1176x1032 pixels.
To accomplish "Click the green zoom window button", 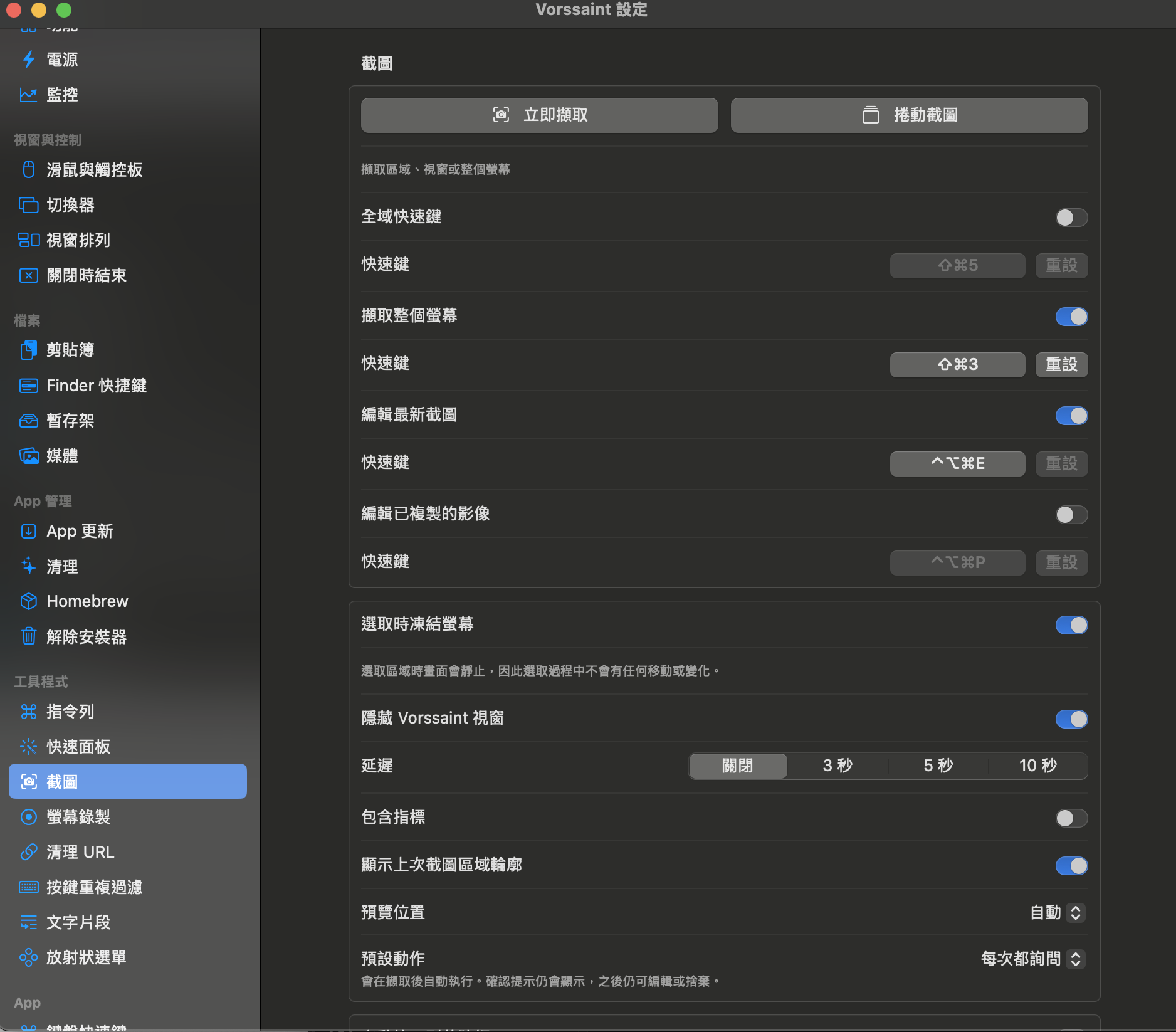I will coord(64,10).
